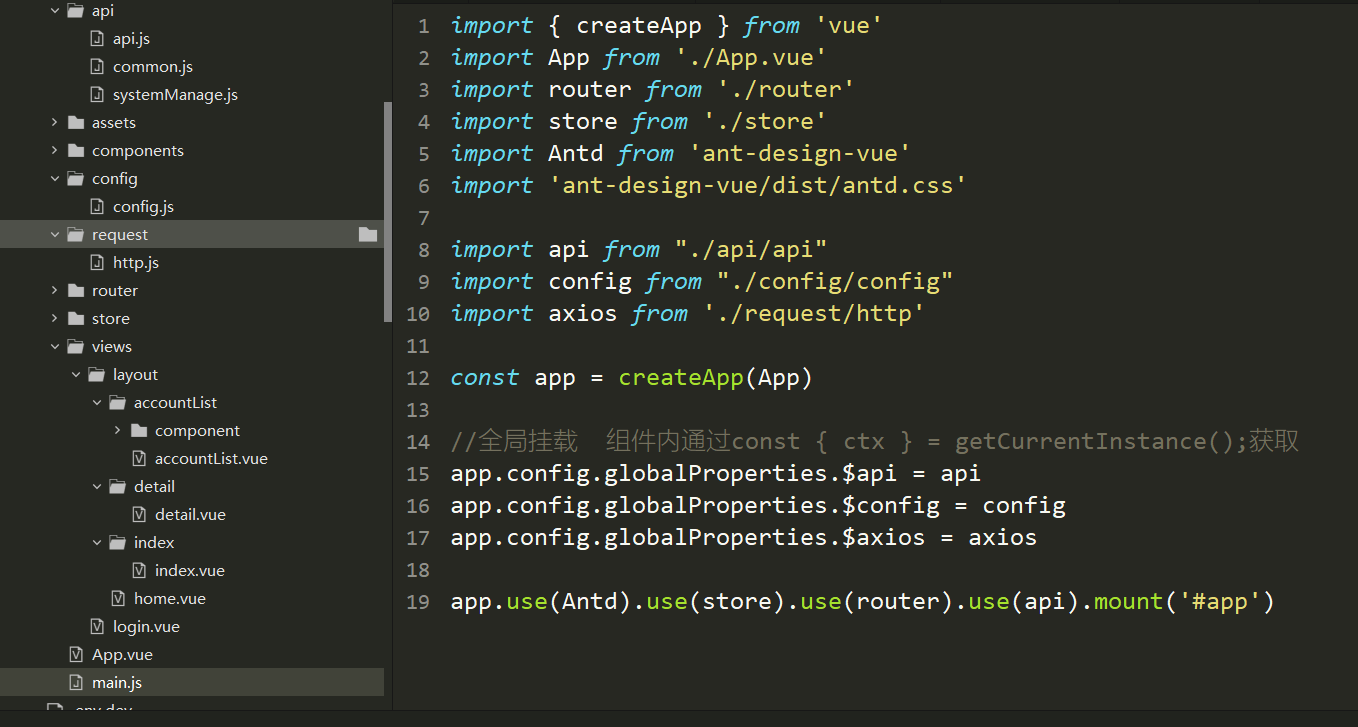Open accountList.vue file

click(x=211, y=459)
